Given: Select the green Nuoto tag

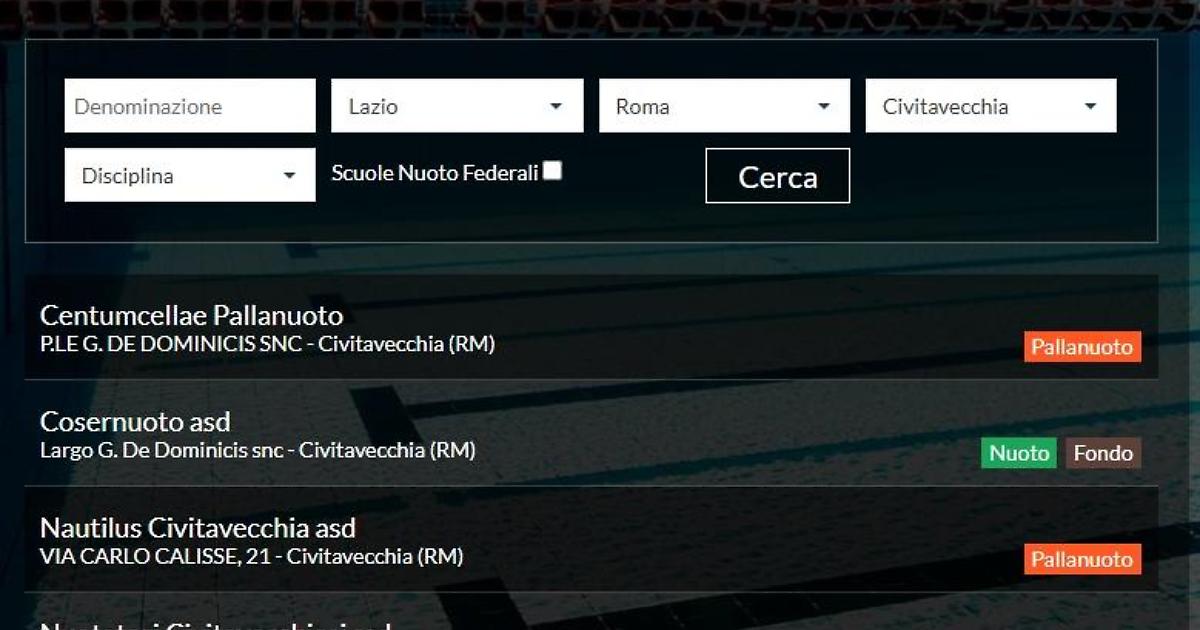Looking at the screenshot, I should pos(1019,453).
